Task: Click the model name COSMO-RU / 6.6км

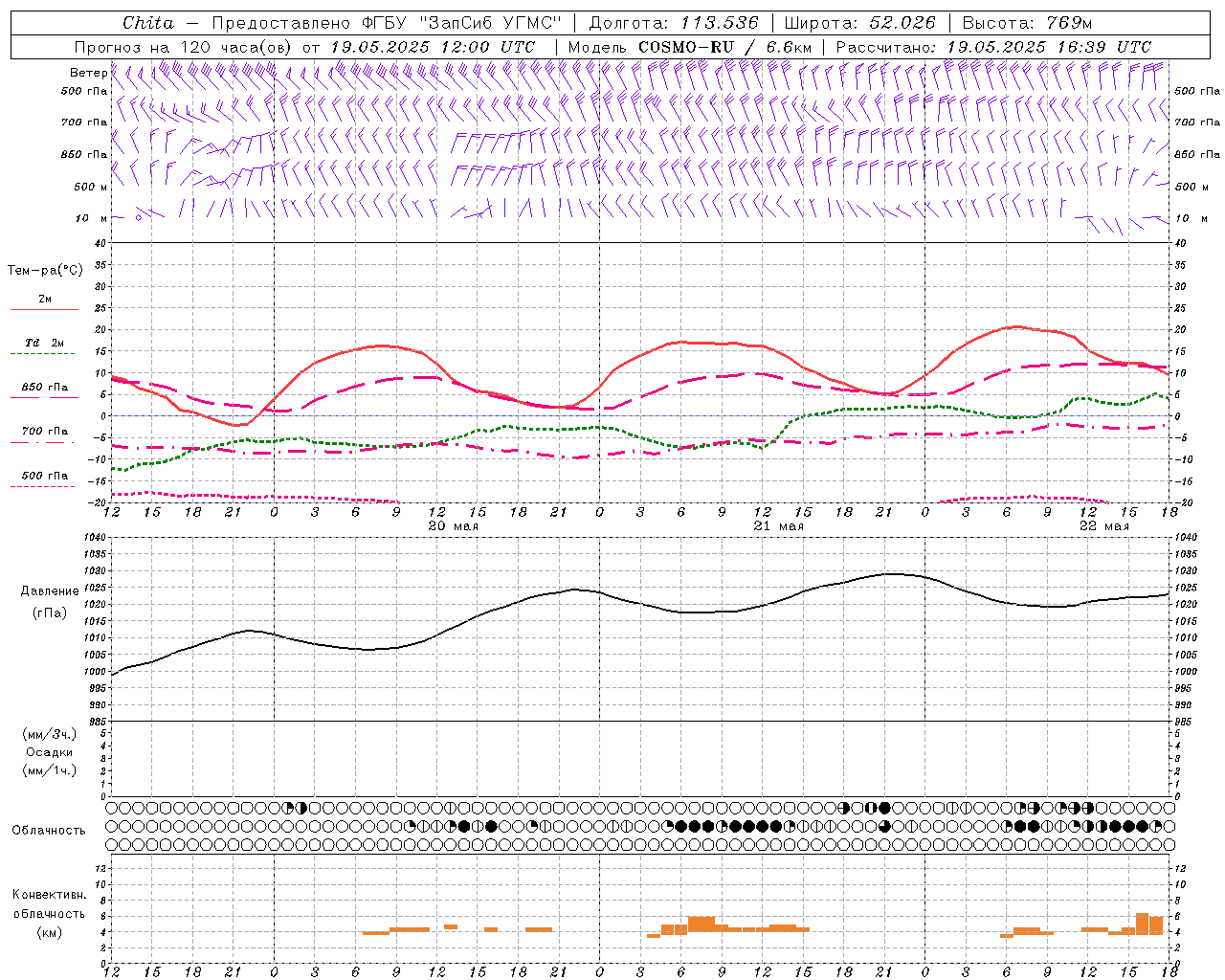Action: click(x=724, y=47)
